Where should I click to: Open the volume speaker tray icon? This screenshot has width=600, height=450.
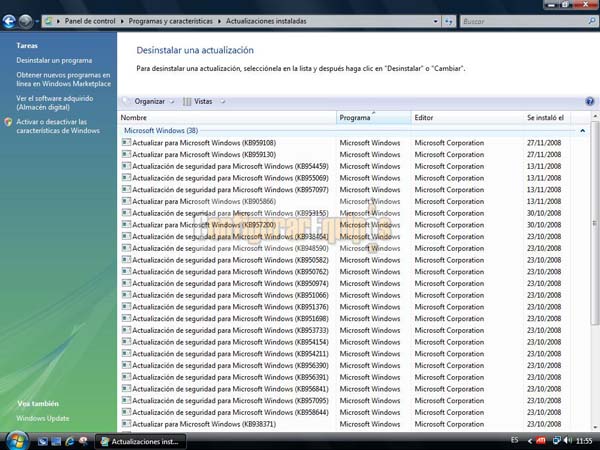click(x=568, y=441)
